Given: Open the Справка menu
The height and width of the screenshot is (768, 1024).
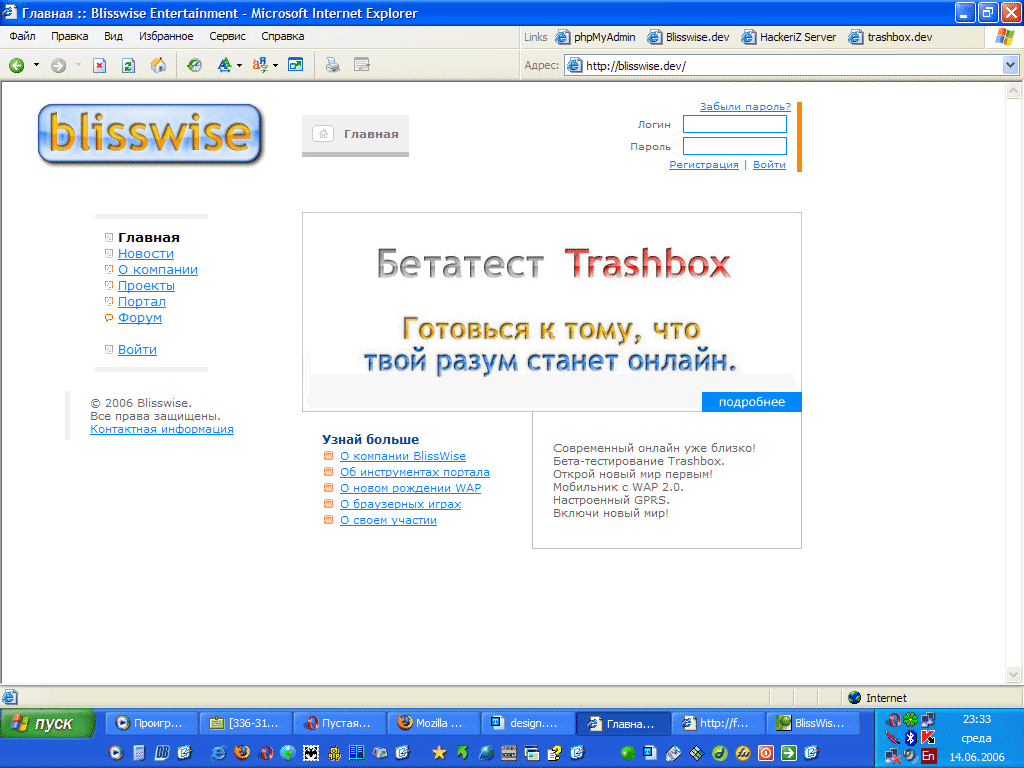Looking at the screenshot, I should click(283, 37).
